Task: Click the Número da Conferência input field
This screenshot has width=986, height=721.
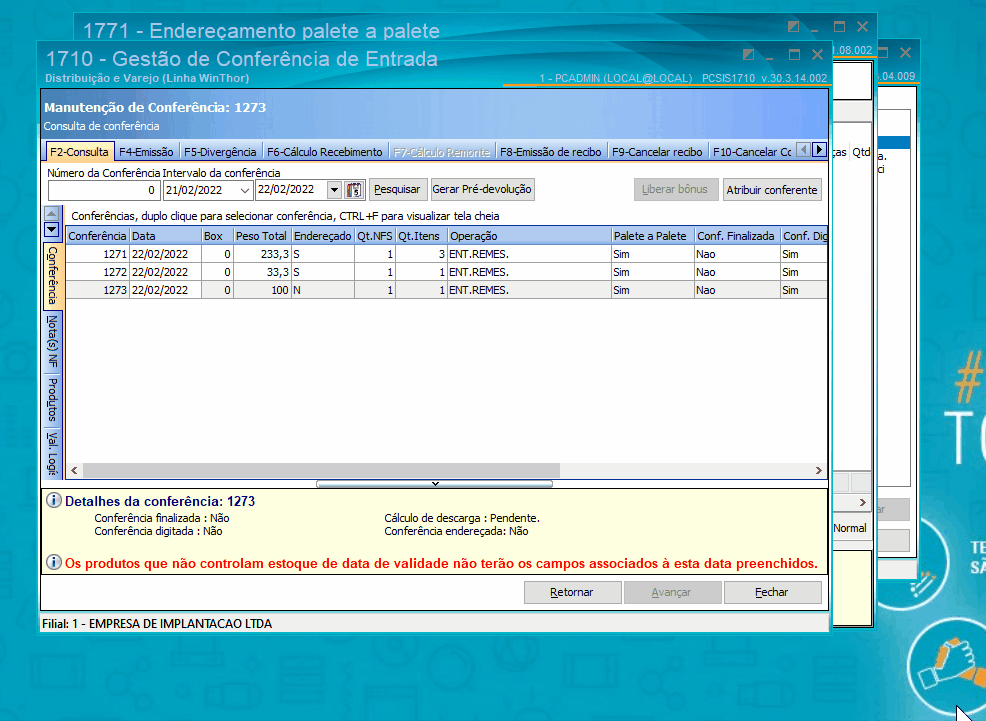Action: 104,190
